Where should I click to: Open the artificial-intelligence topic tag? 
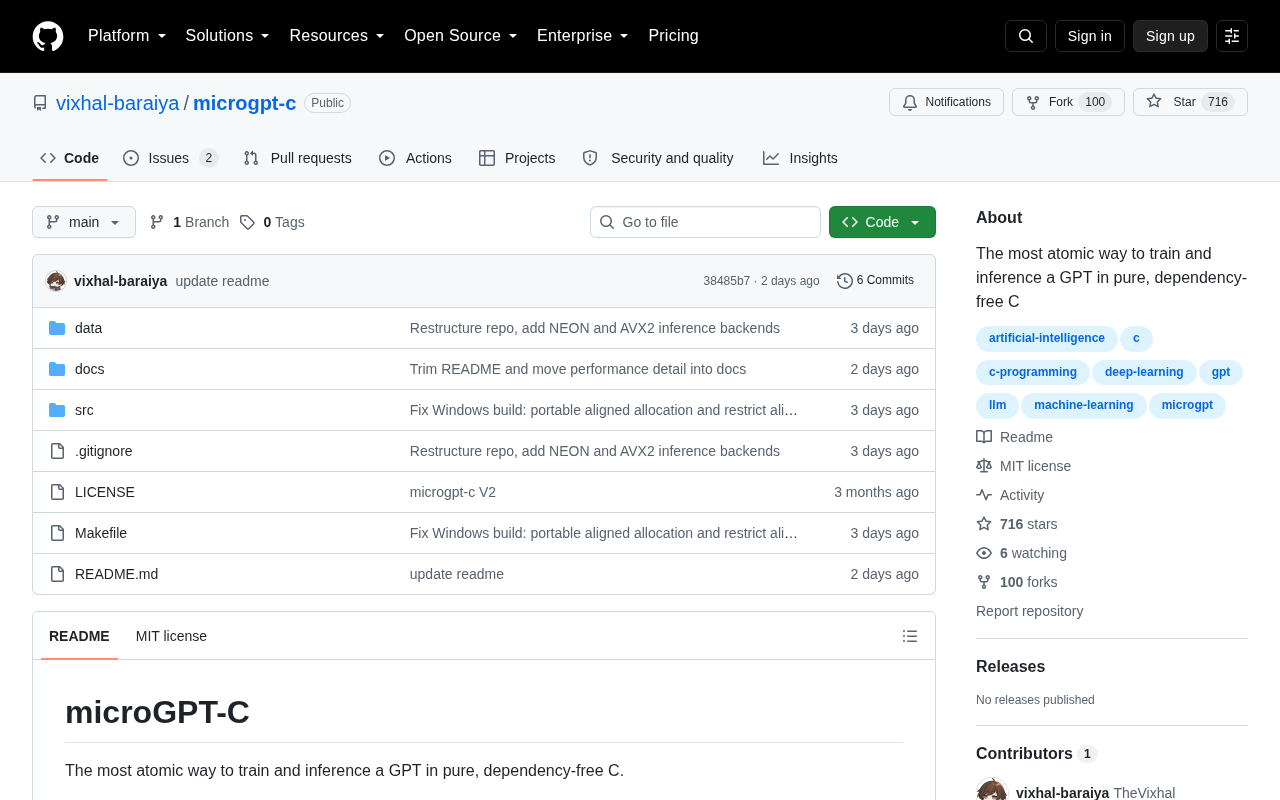coord(1047,338)
